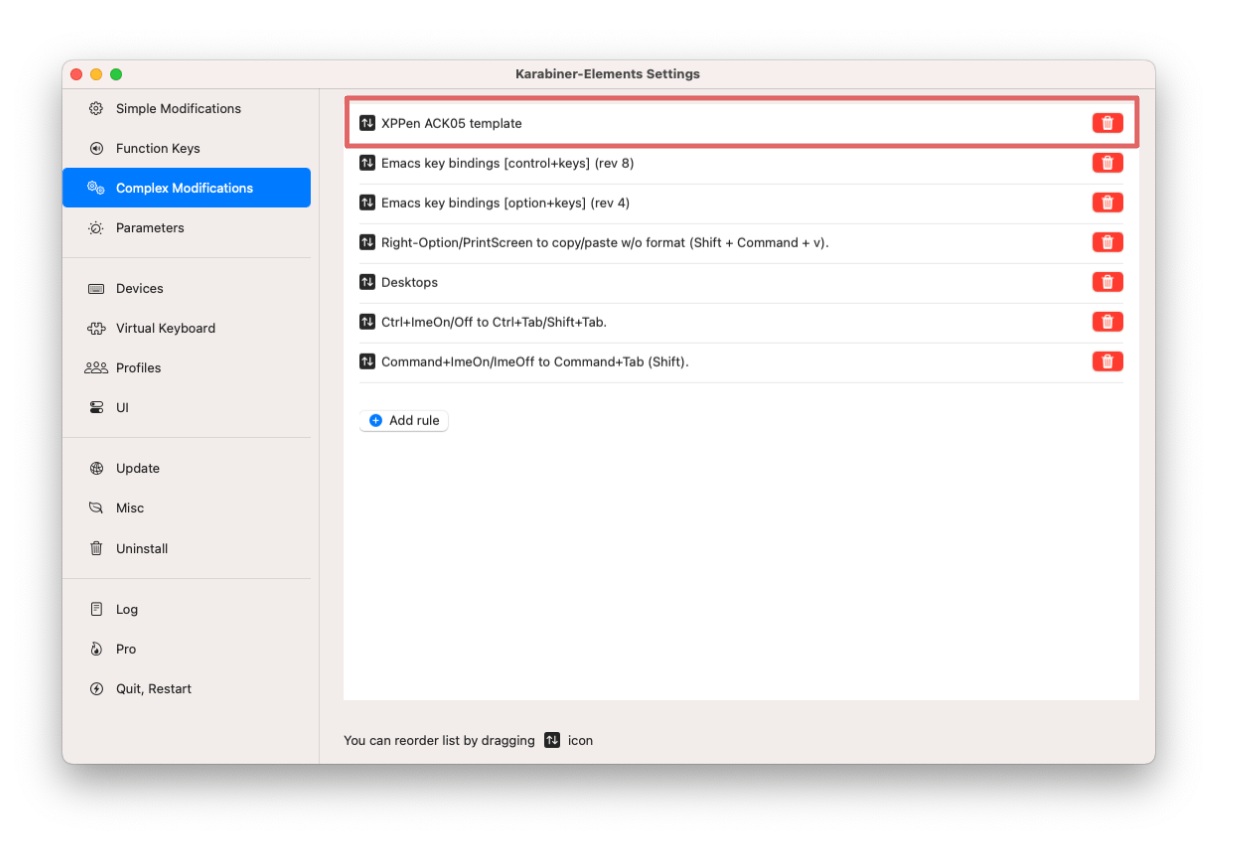Click the Log document icon

pyautogui.click(x=96, y=609)
